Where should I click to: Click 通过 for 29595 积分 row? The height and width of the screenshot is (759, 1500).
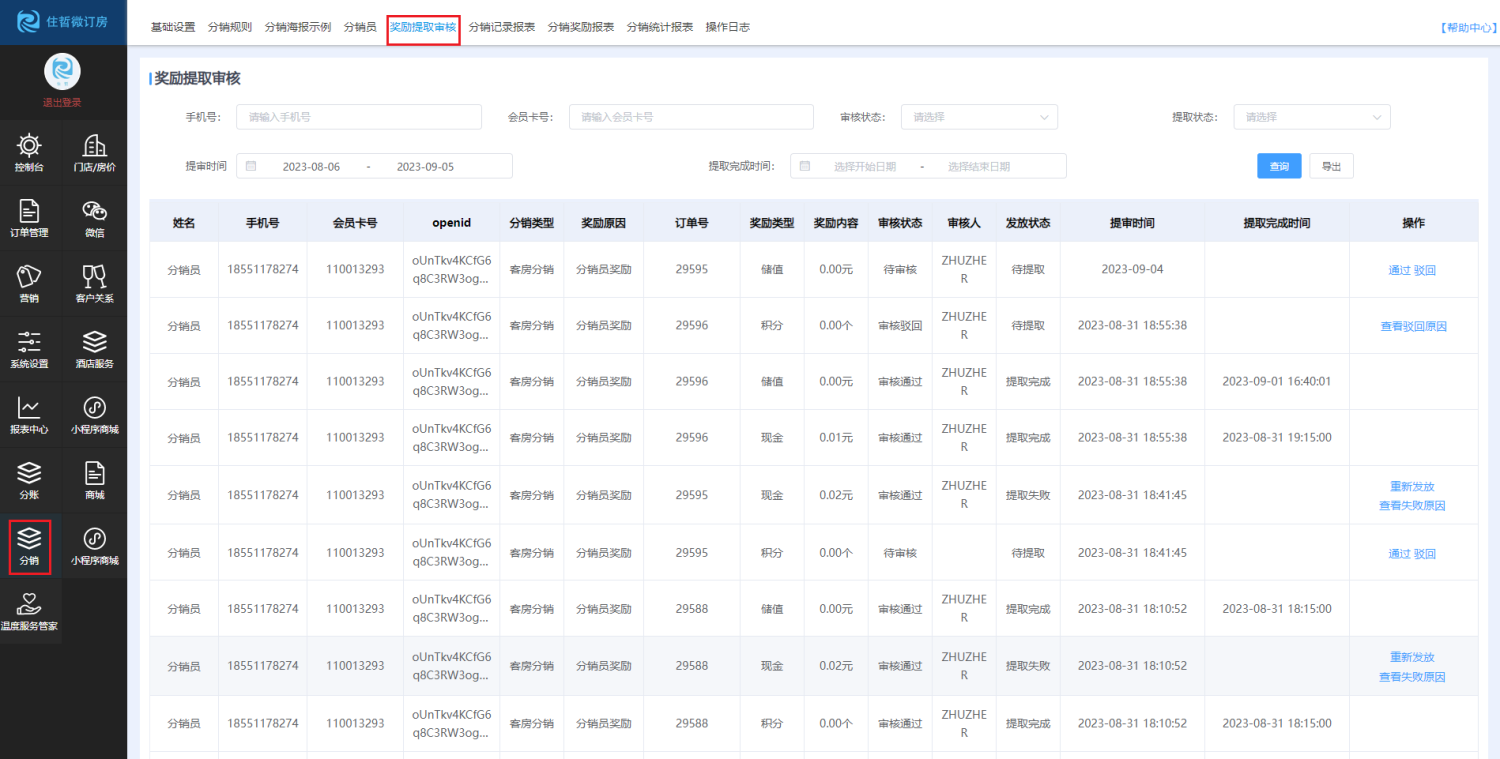pos(1399,553)
